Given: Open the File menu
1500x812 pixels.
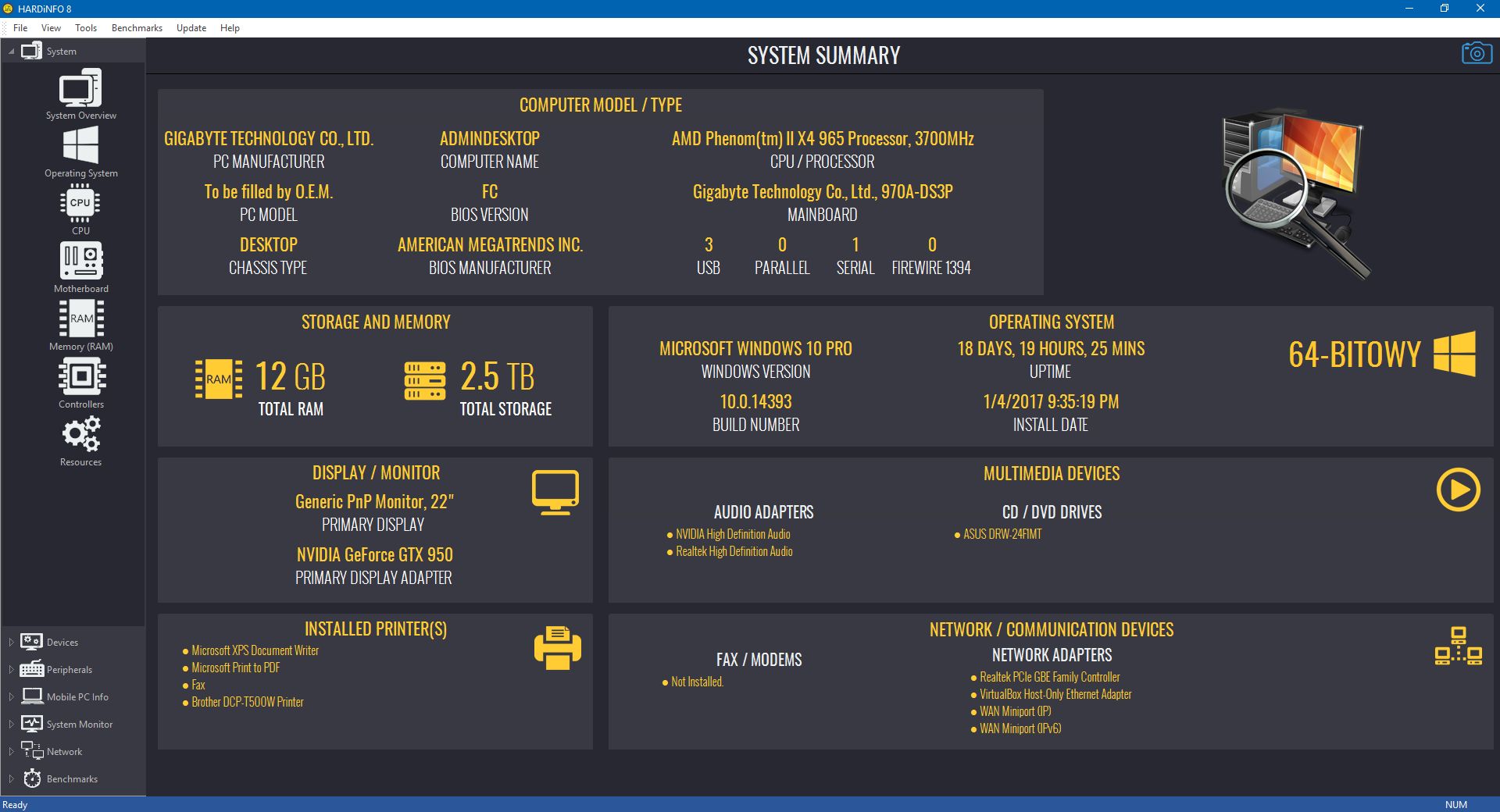Looking at the screenshot, I should pos(20,27).
